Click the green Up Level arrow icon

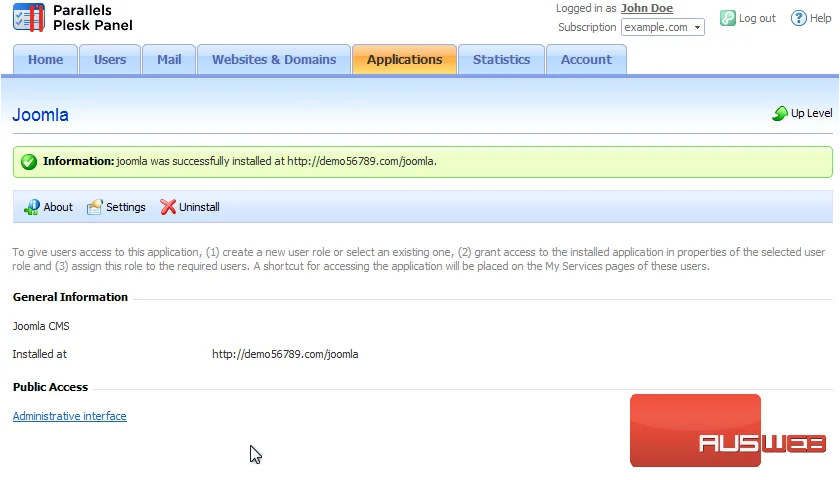[x=779, y=113]
